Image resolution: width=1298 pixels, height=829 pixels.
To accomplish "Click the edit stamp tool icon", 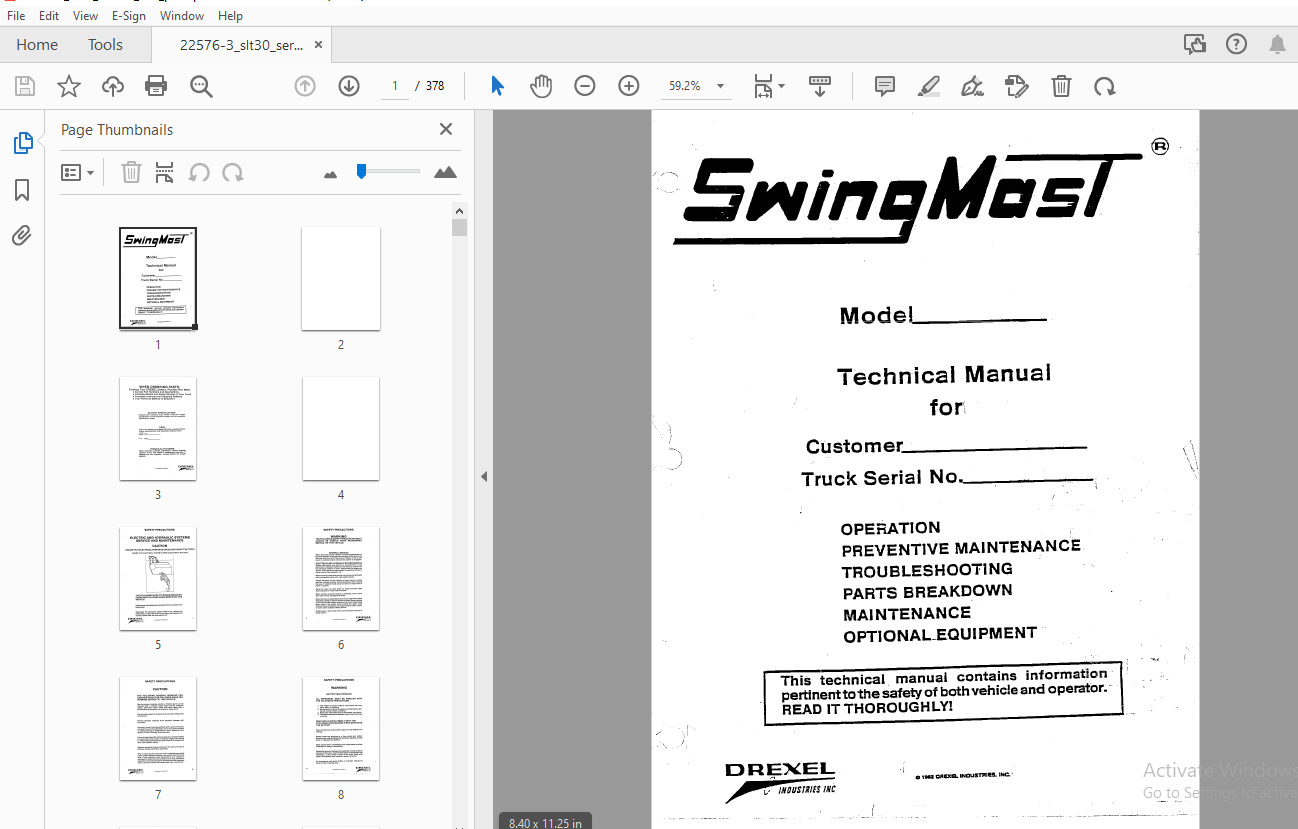I will (x=1017, y=86).
